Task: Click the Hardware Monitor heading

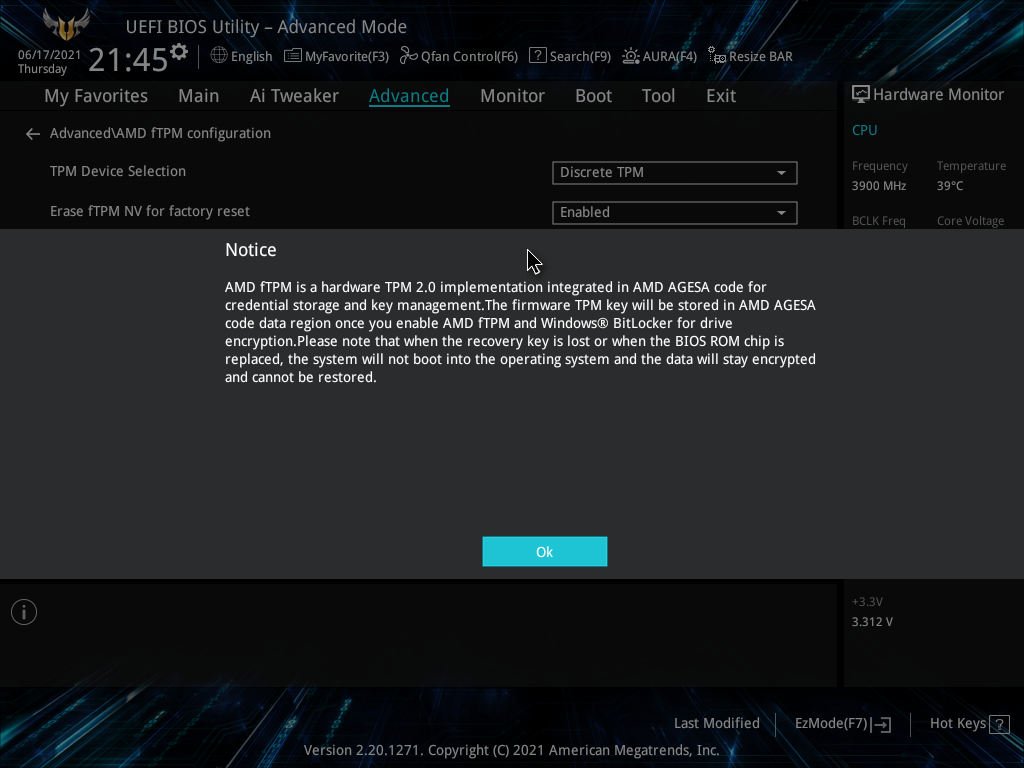Action: pos(938,95)
